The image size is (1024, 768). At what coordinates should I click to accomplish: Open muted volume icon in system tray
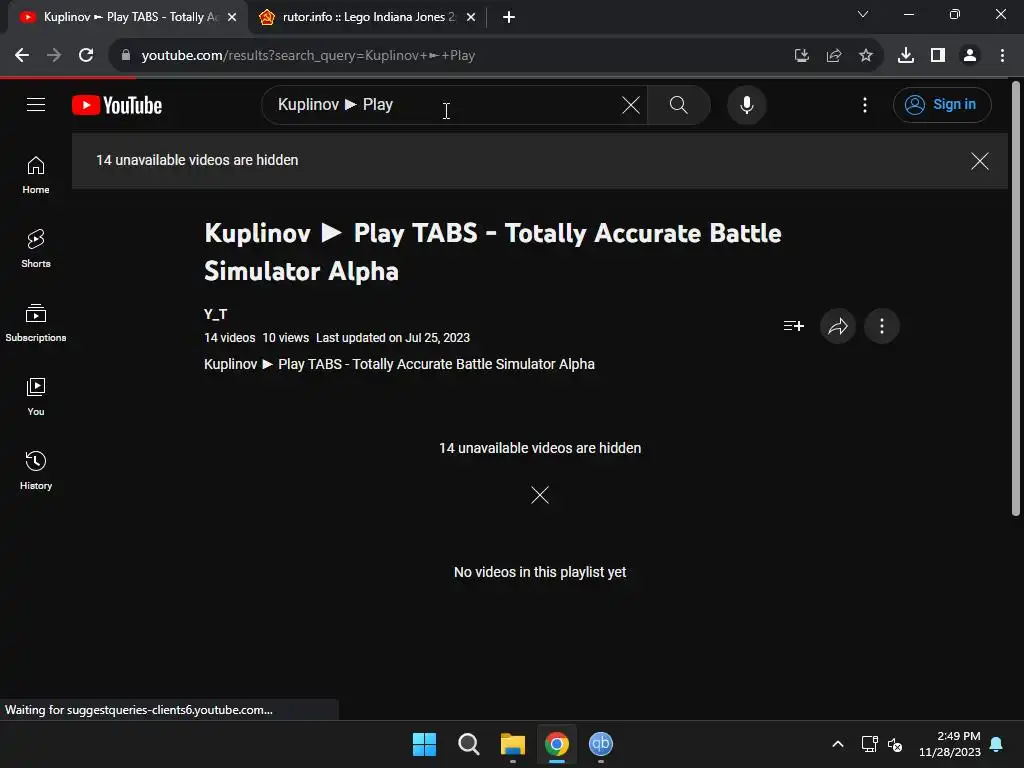coord(895,744)
